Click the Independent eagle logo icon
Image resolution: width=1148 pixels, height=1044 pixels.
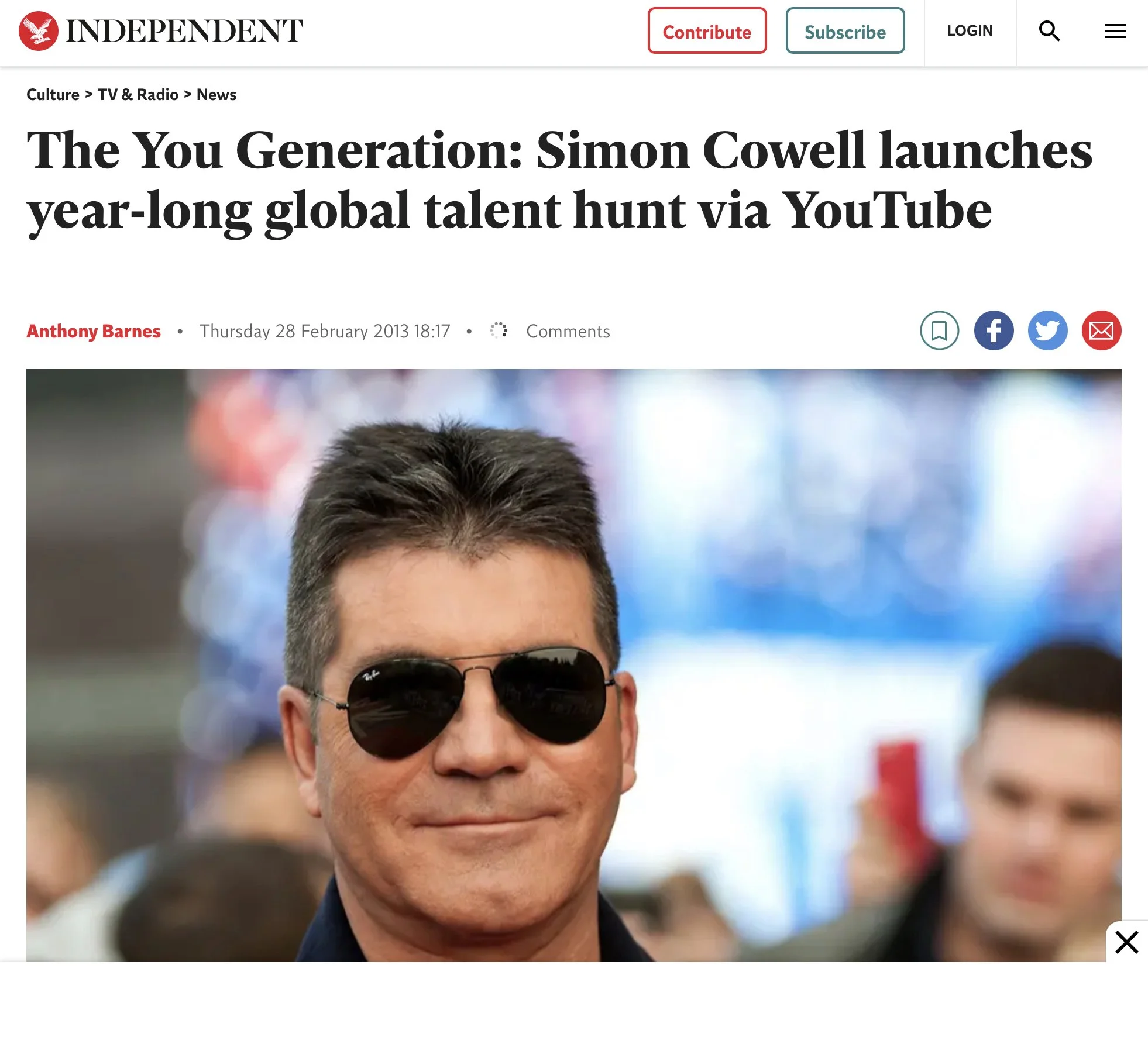39,31
